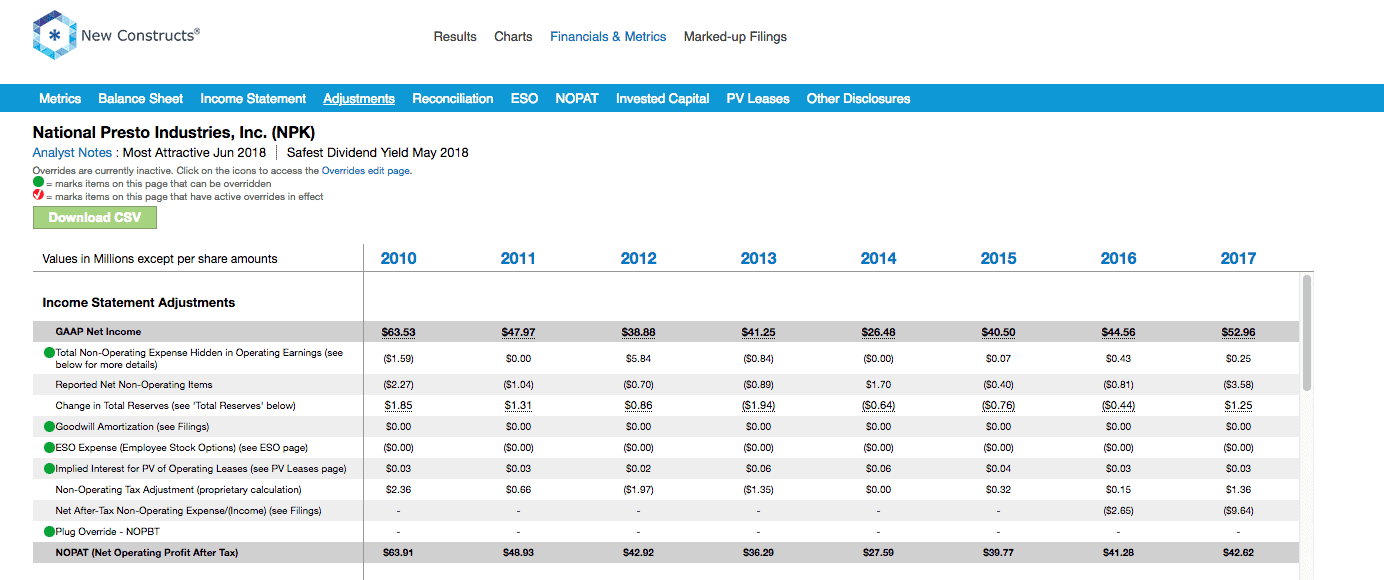The image size is (1384, 580).
Task: Click the 2010 year column header
Action: 398,258
